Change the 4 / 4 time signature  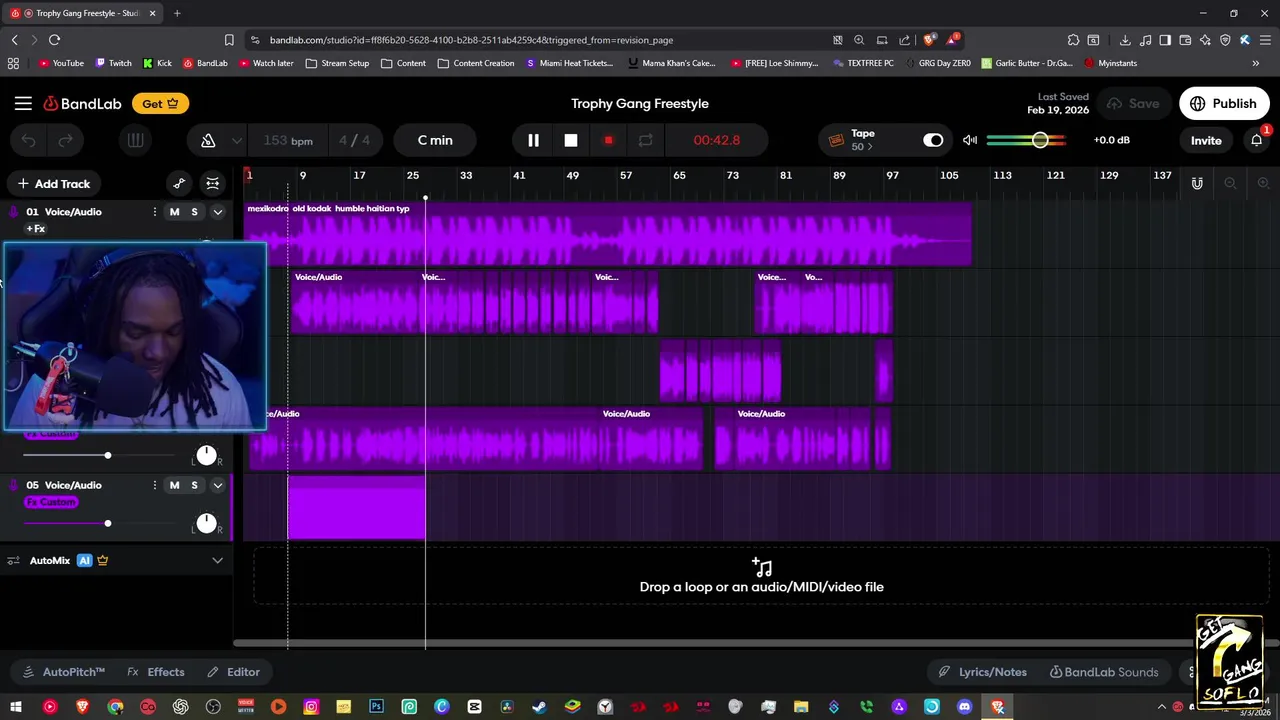click(x=354, y=140)
